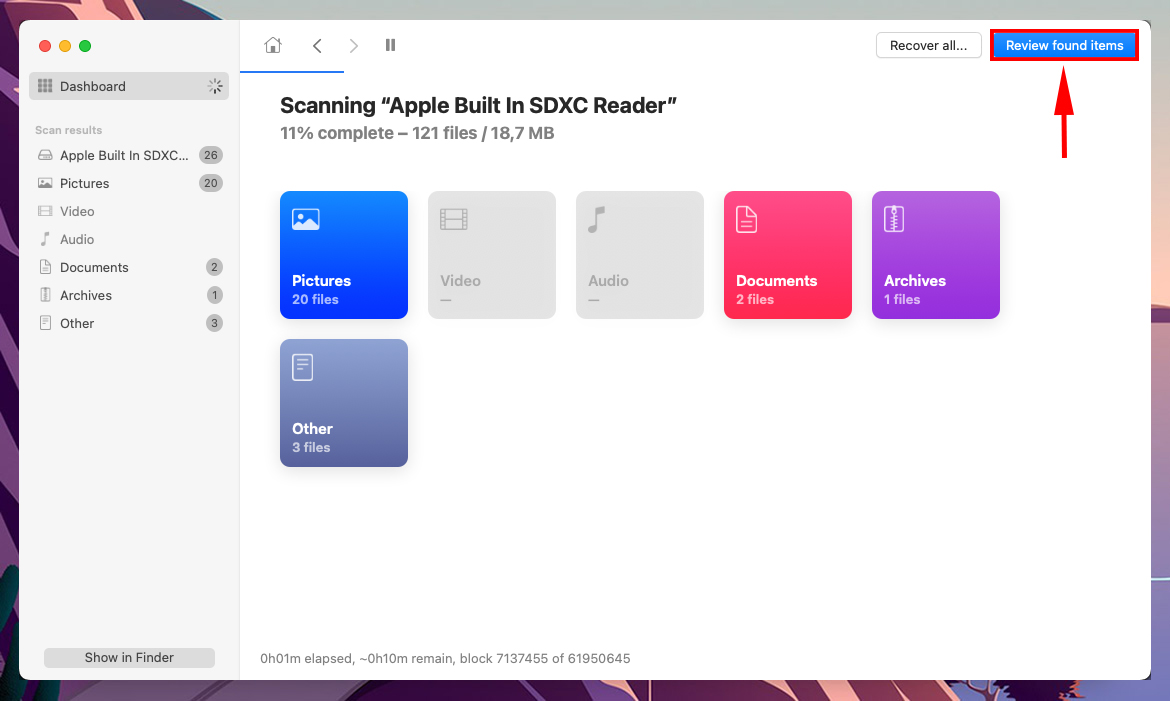Image resolution: width=1170 pixels, height=701 pixels.
Task: Click the elapsed time status line
Action: (445, 658)
